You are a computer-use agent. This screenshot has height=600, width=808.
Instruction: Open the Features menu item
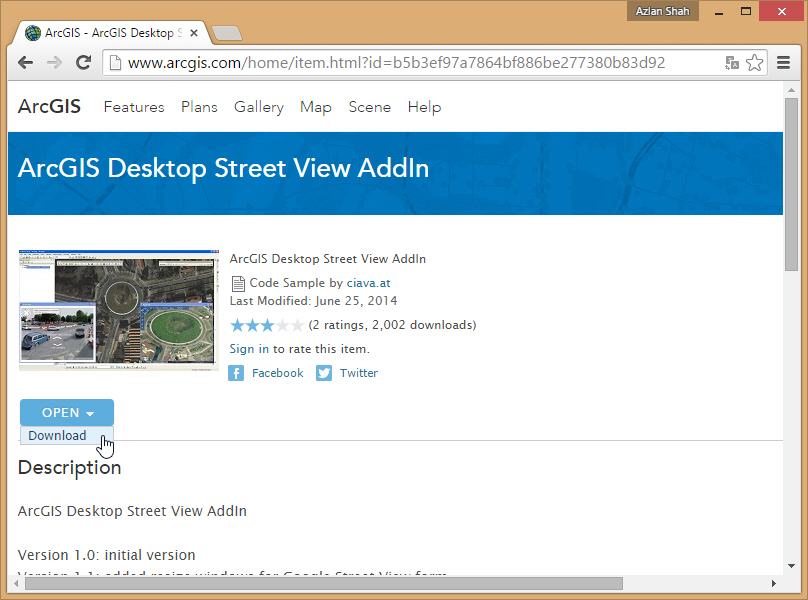(x=134, y=107)
